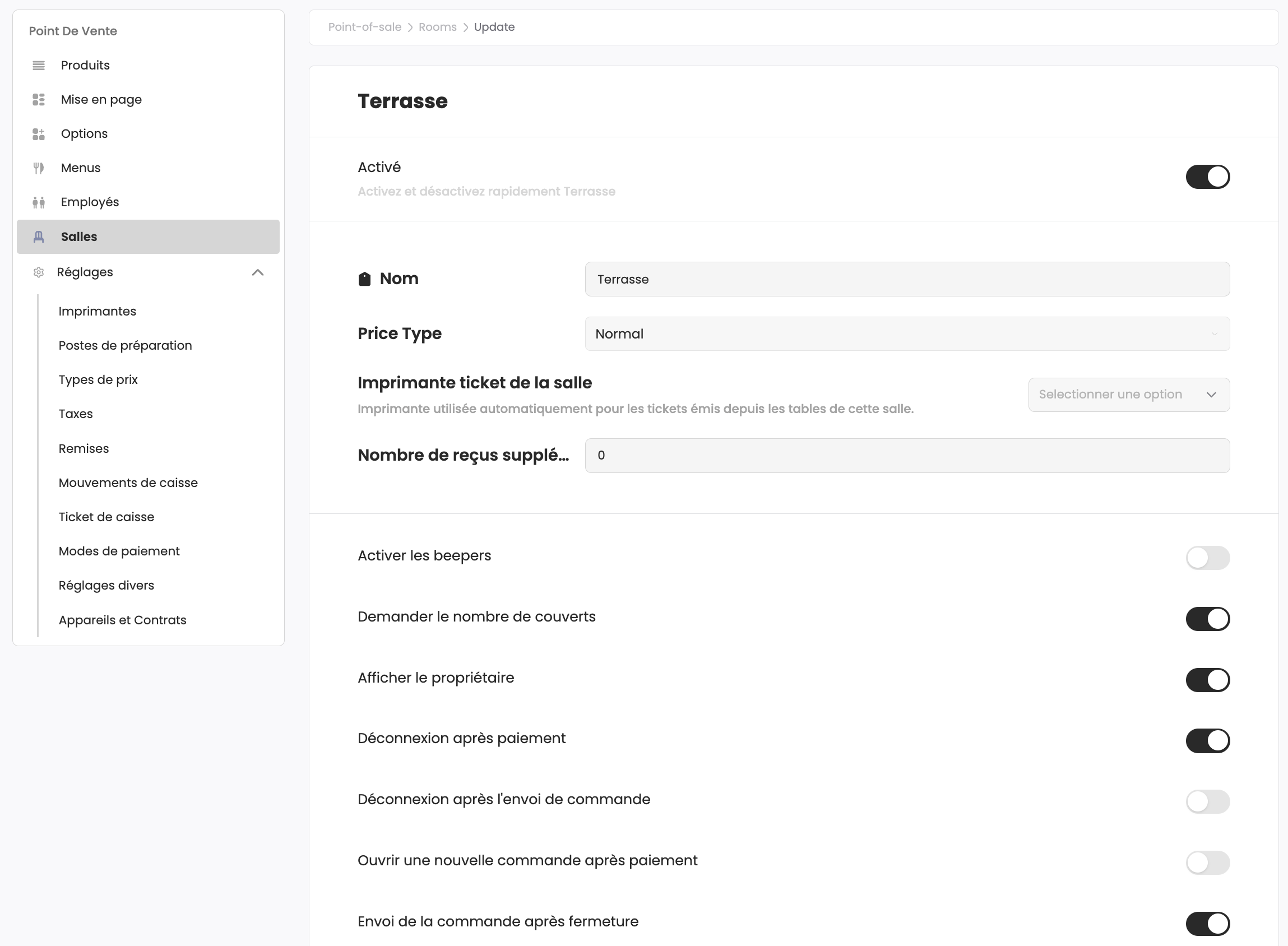Click the Nombre de reçus supplémentaires field
1288x946 pixels.
(906, 455)
